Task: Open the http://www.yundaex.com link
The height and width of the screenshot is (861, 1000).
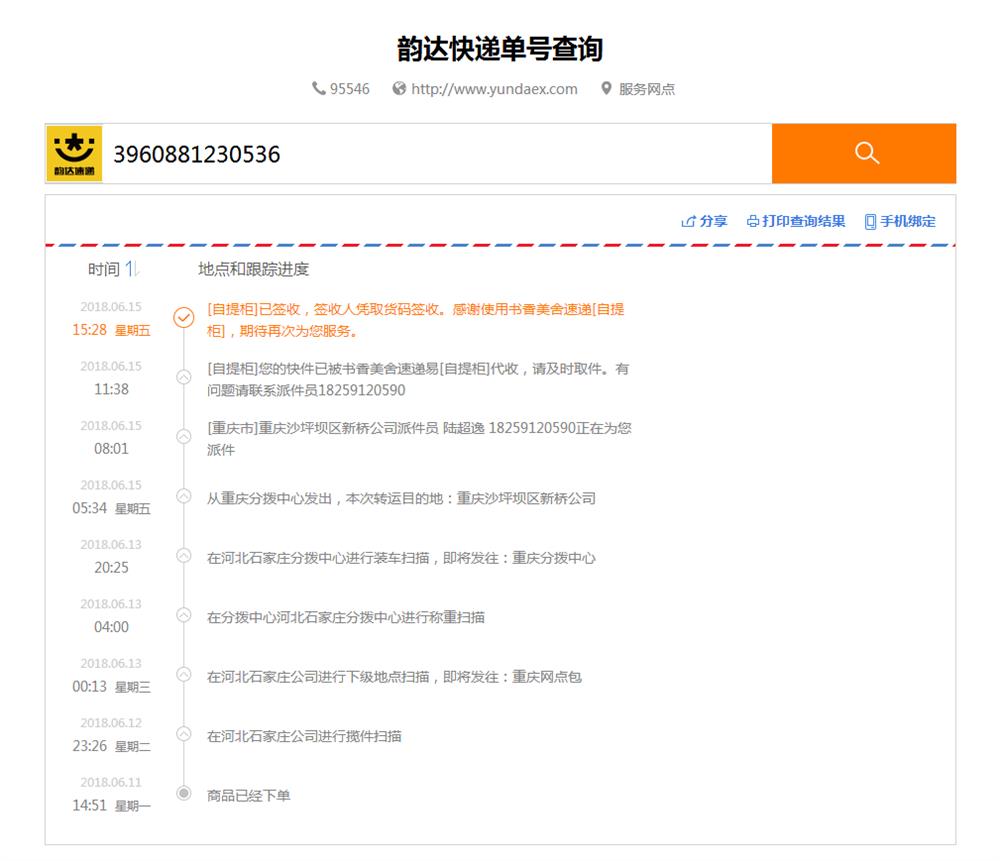Action: click(494, 89)
